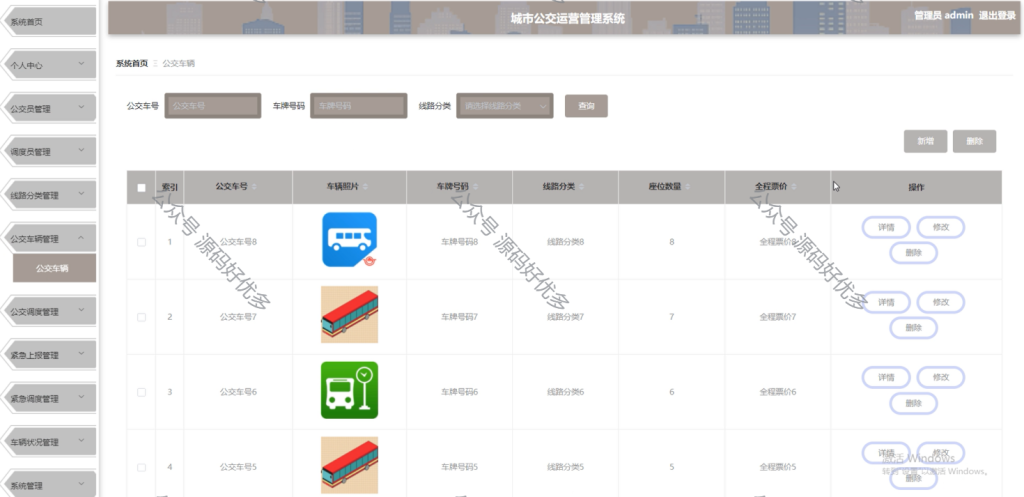Open the 线路分类 filter dropdown
Screen dimensions: 1024x497
[x=505, y=106]
